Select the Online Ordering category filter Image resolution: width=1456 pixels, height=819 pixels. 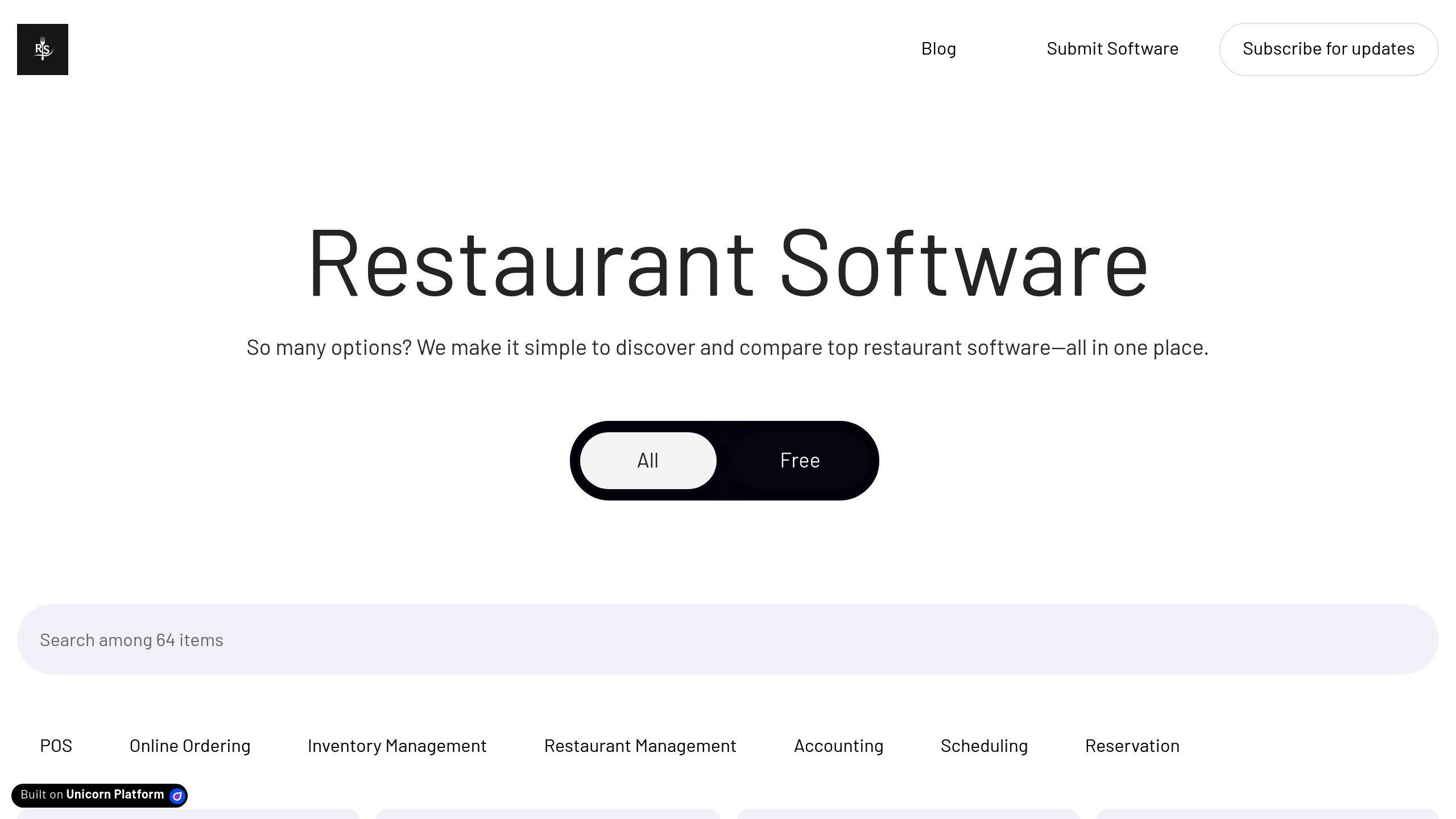[190, 745]
